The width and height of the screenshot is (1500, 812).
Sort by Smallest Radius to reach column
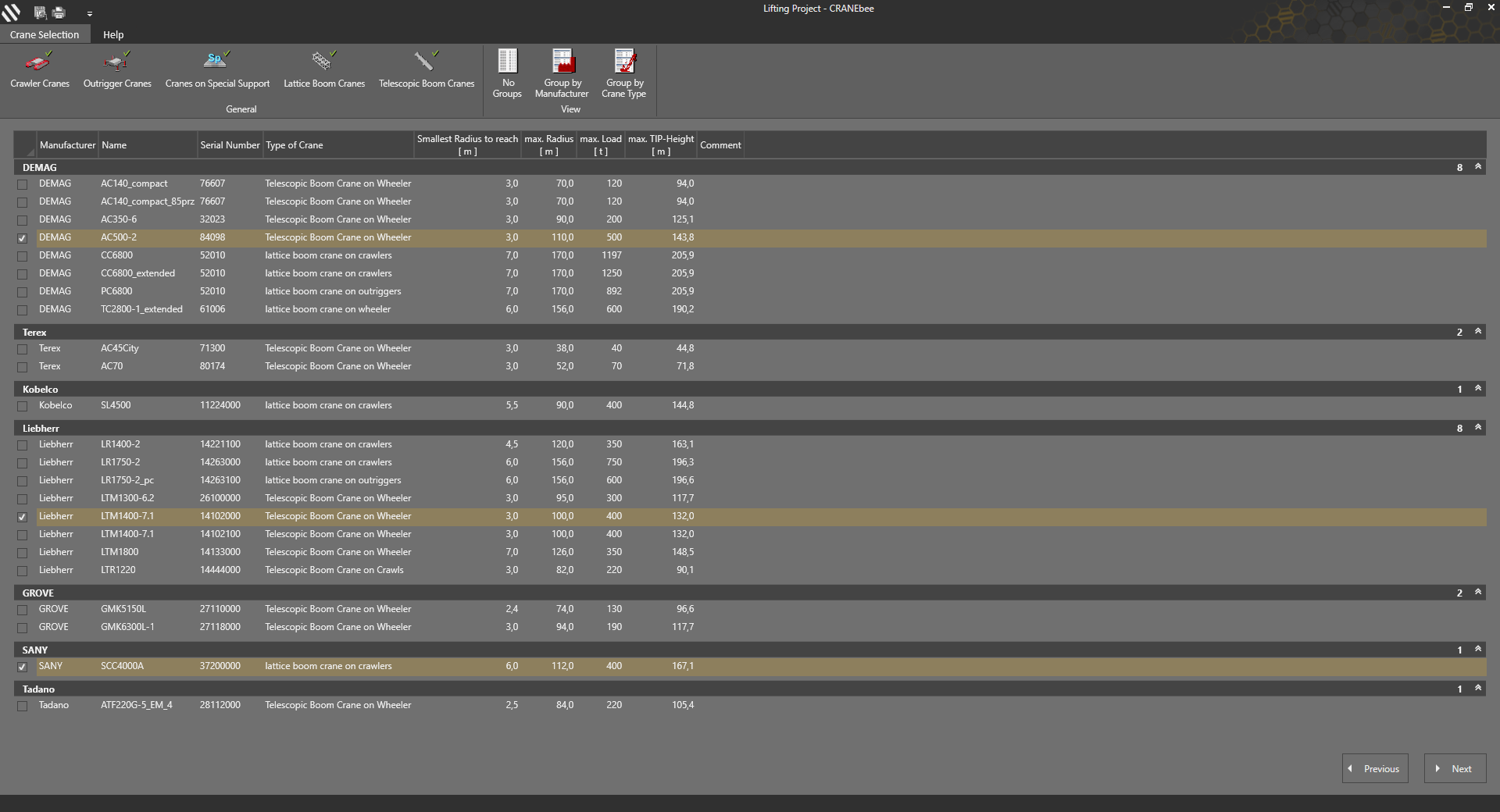point(467,145)
